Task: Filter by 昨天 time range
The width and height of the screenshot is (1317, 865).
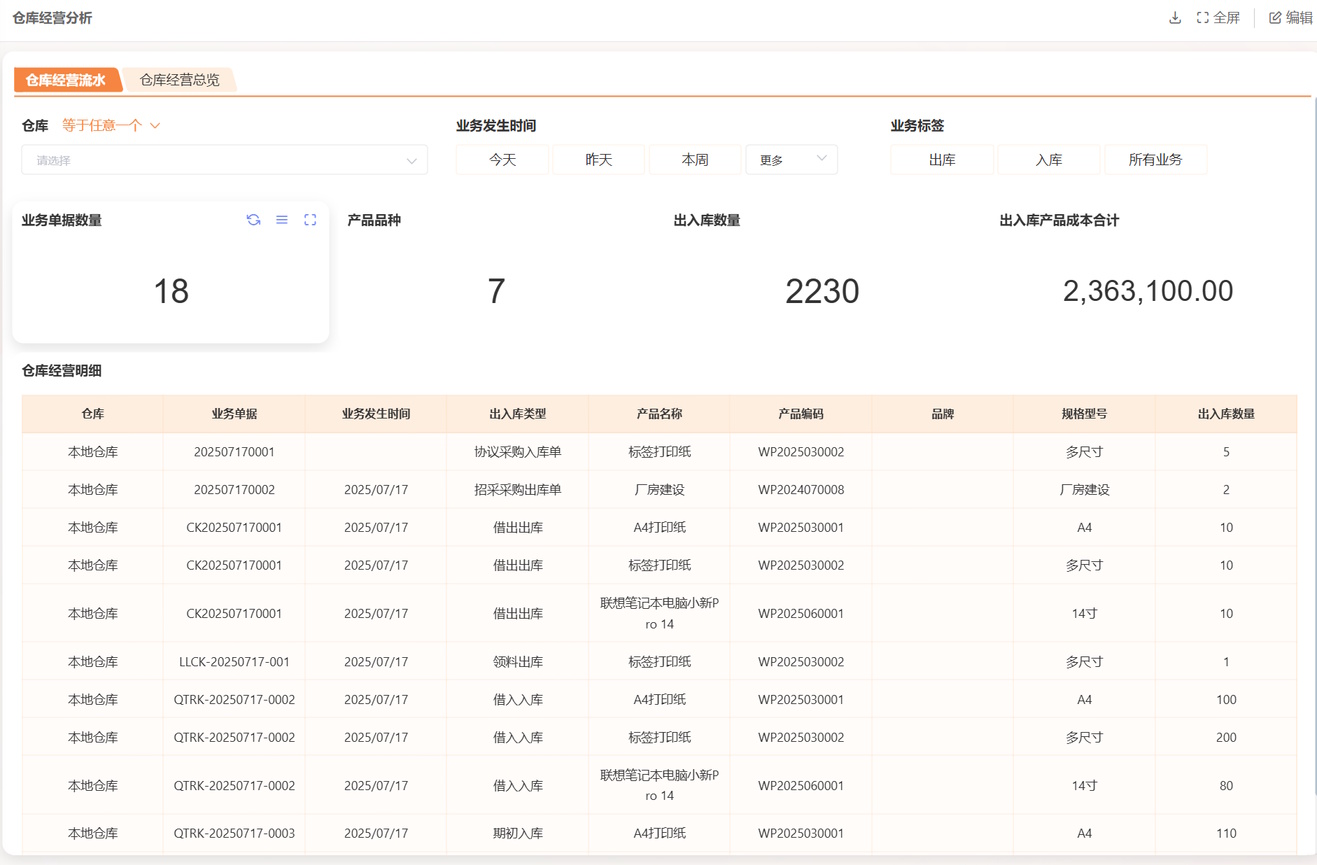Action: pos(598,160)
